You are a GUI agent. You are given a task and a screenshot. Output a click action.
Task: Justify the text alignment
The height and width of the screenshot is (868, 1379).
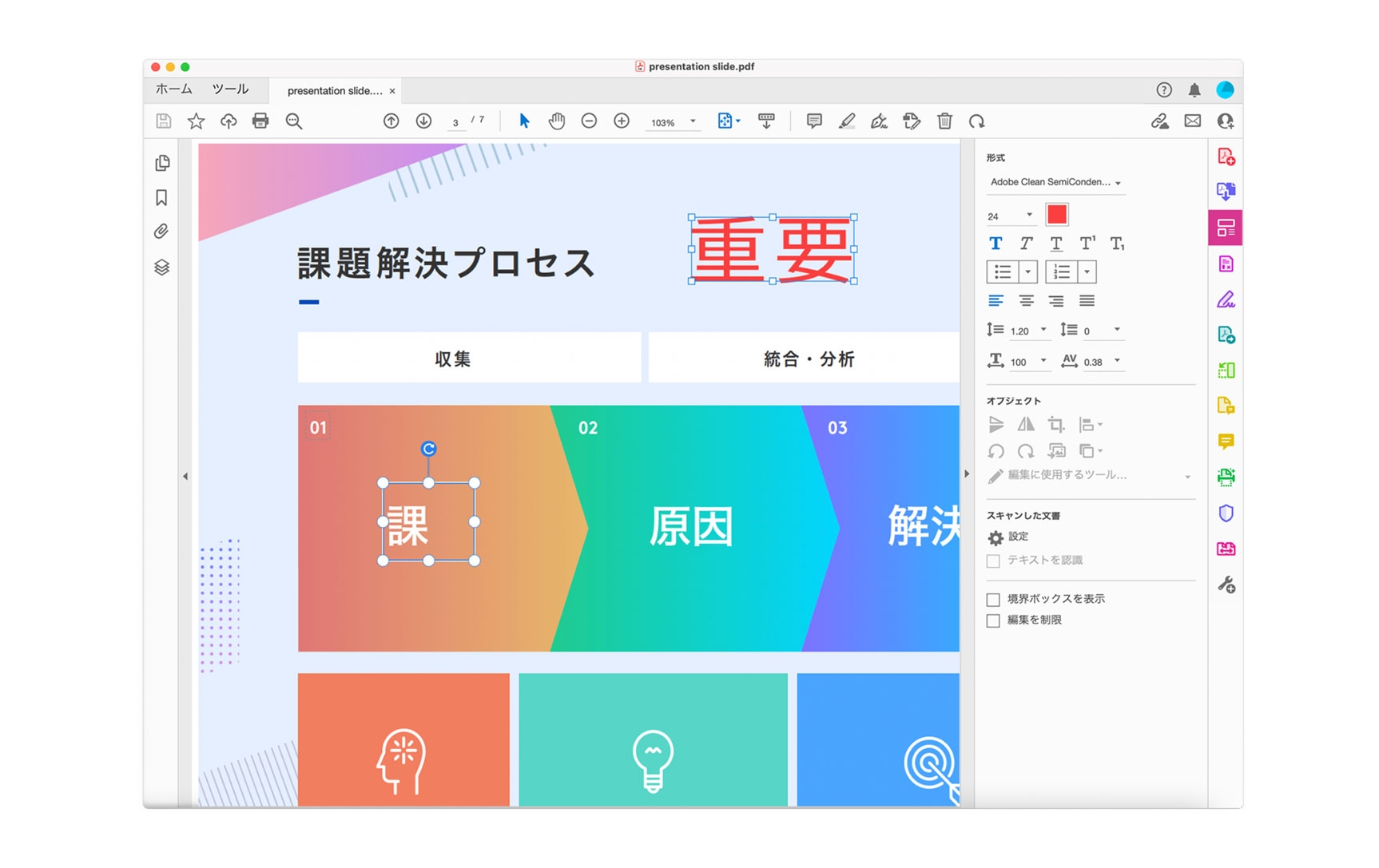[x=1087, y=301]
